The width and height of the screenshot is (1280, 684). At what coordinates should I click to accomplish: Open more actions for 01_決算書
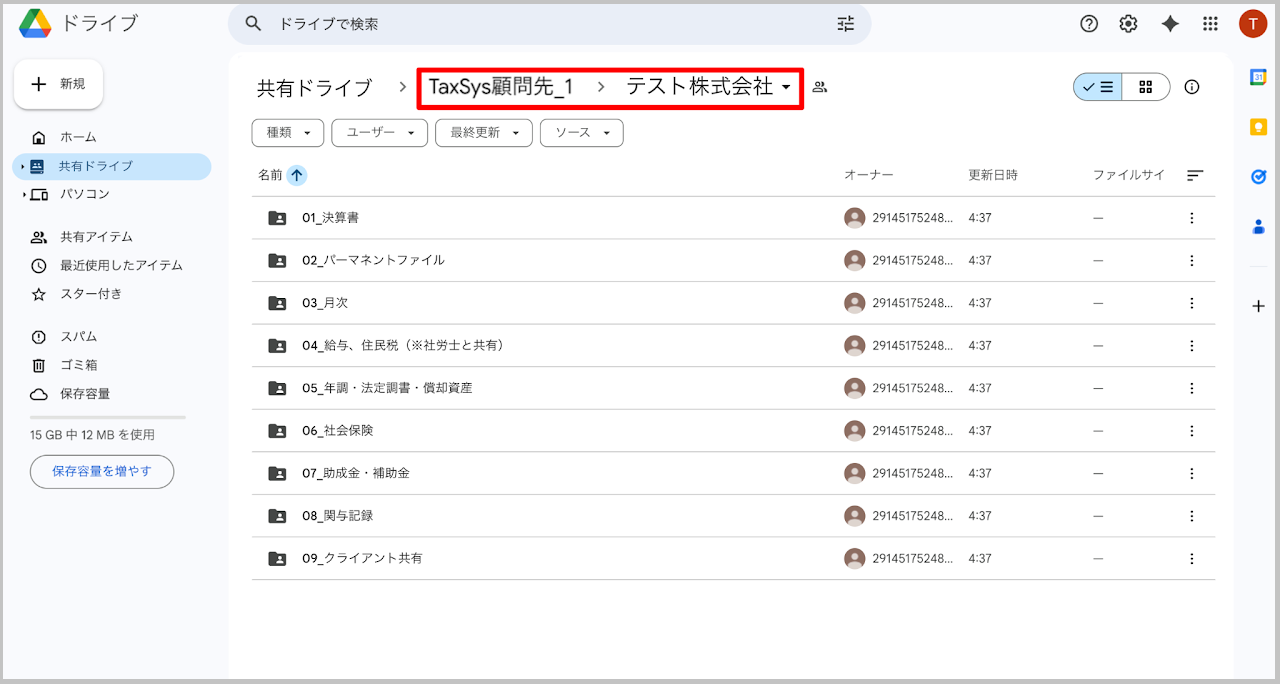pyautogui.click(x=1191, y=217)
